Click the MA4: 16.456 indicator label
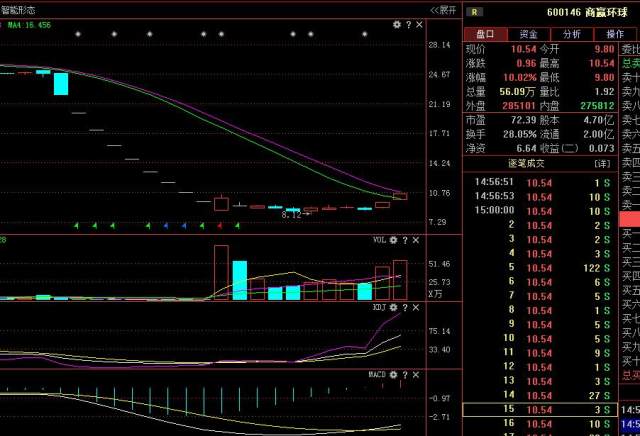The height and width of the screenshot is (436, 640). [x=29, y=25]
